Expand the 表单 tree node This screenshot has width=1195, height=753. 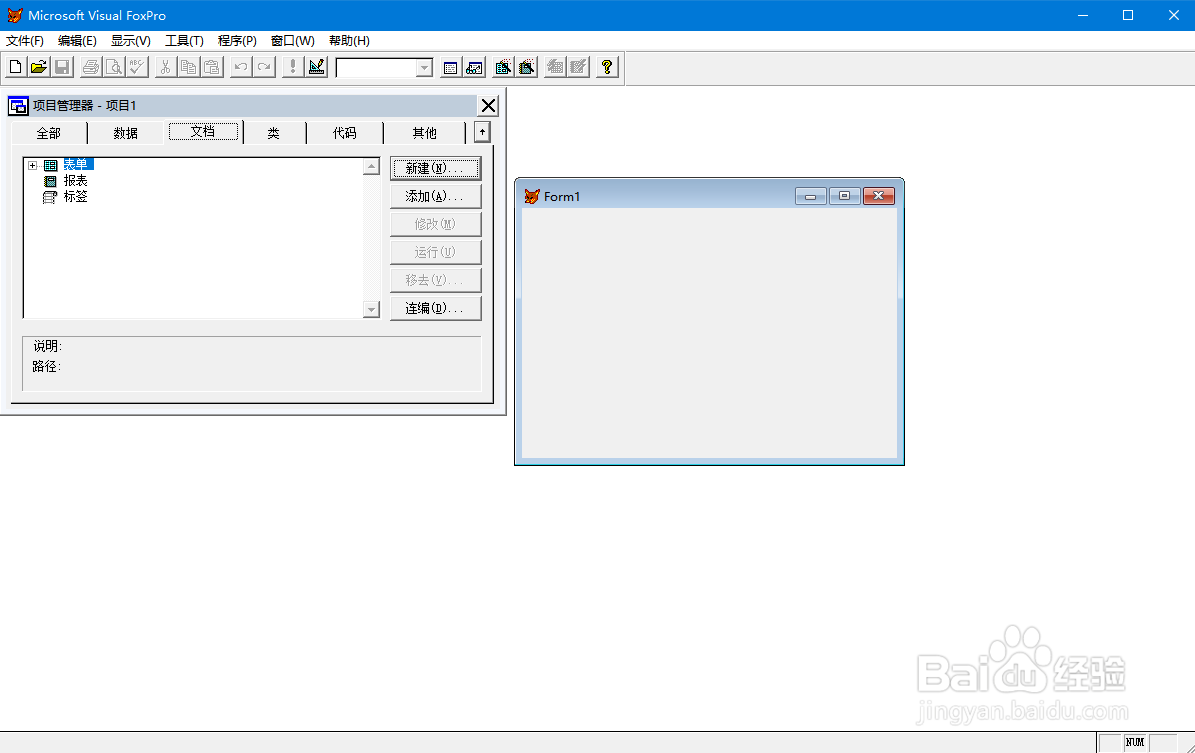coord(33,165)
